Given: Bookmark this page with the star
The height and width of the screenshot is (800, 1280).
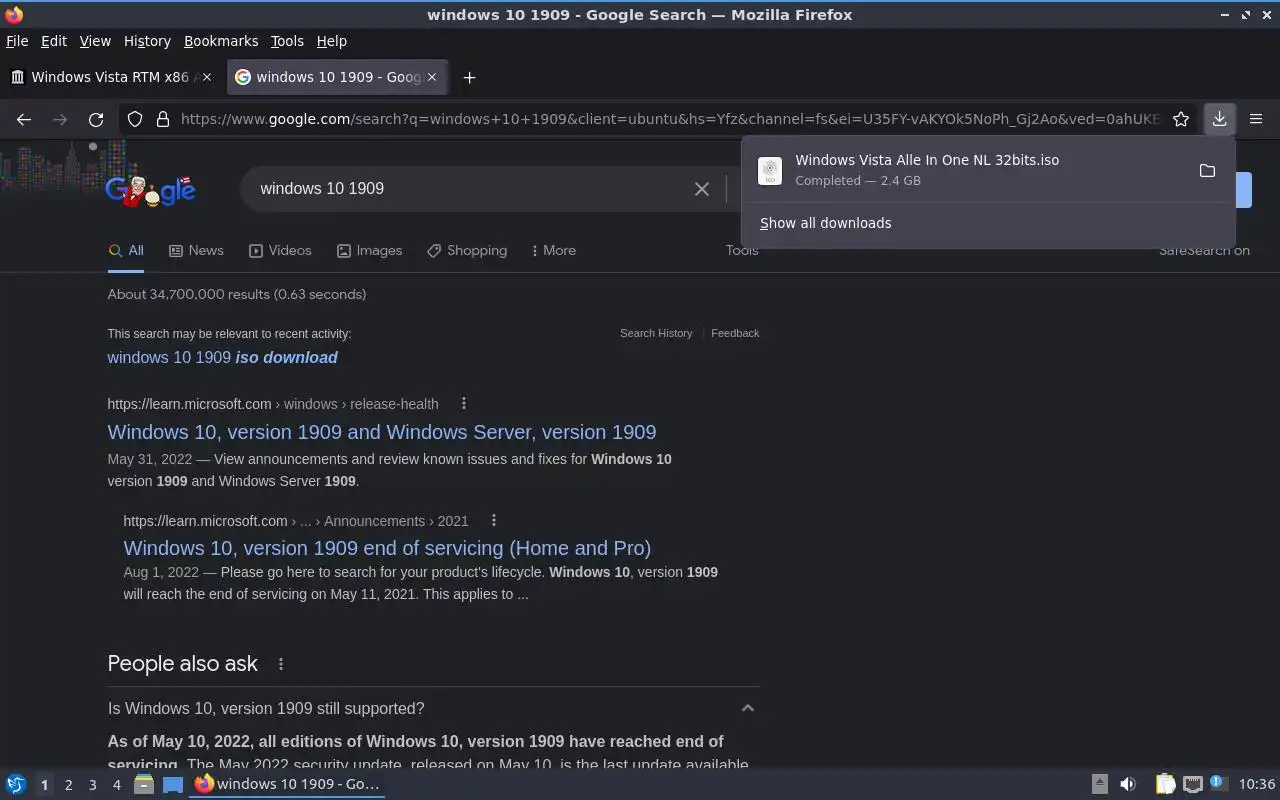Looking at the screenshot, I should [1181, 119].
